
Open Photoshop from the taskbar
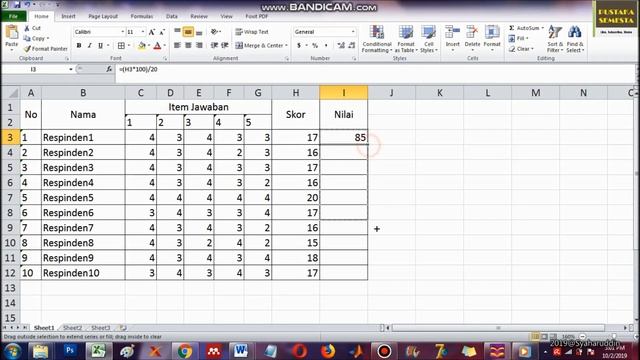(x=70, y=351)
